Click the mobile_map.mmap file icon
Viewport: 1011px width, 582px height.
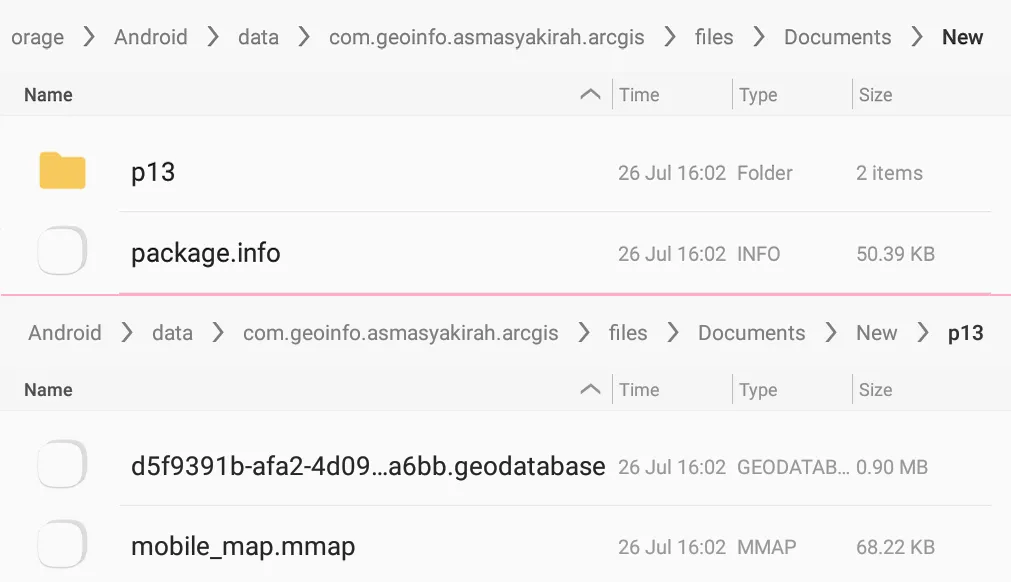(x=62, y=547)
